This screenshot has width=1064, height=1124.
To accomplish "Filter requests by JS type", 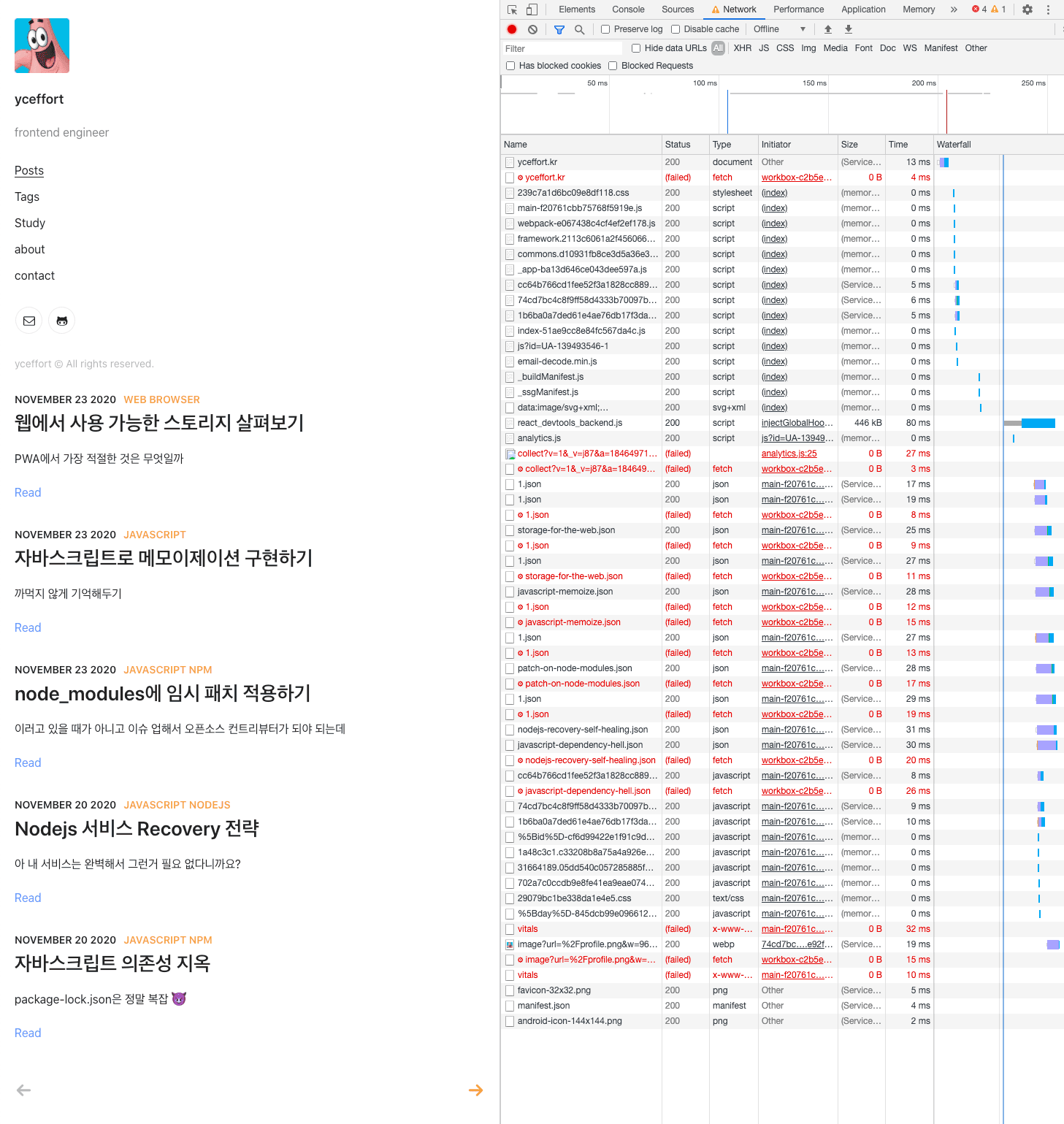I will point(764,48).
